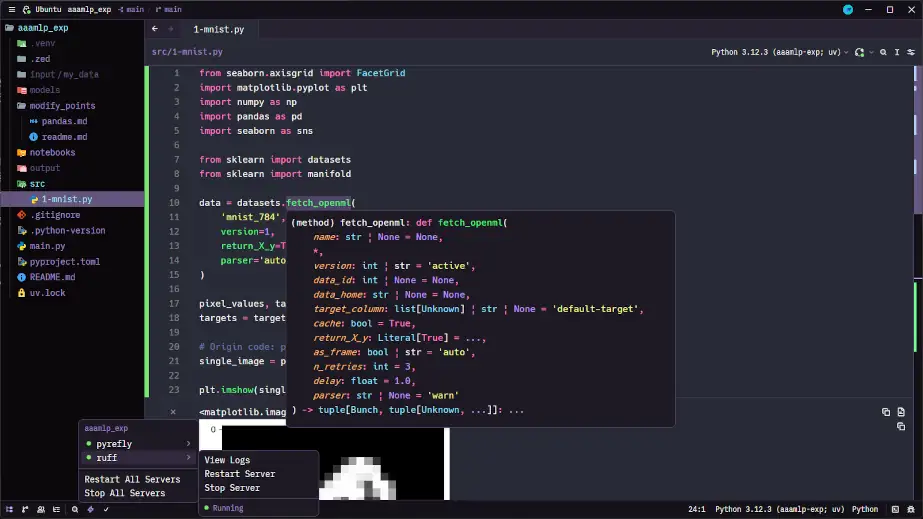Go back with the left arrow
The height and width of the screenshot is (519, 923).
pyautogui.click(x=155, y=29)
